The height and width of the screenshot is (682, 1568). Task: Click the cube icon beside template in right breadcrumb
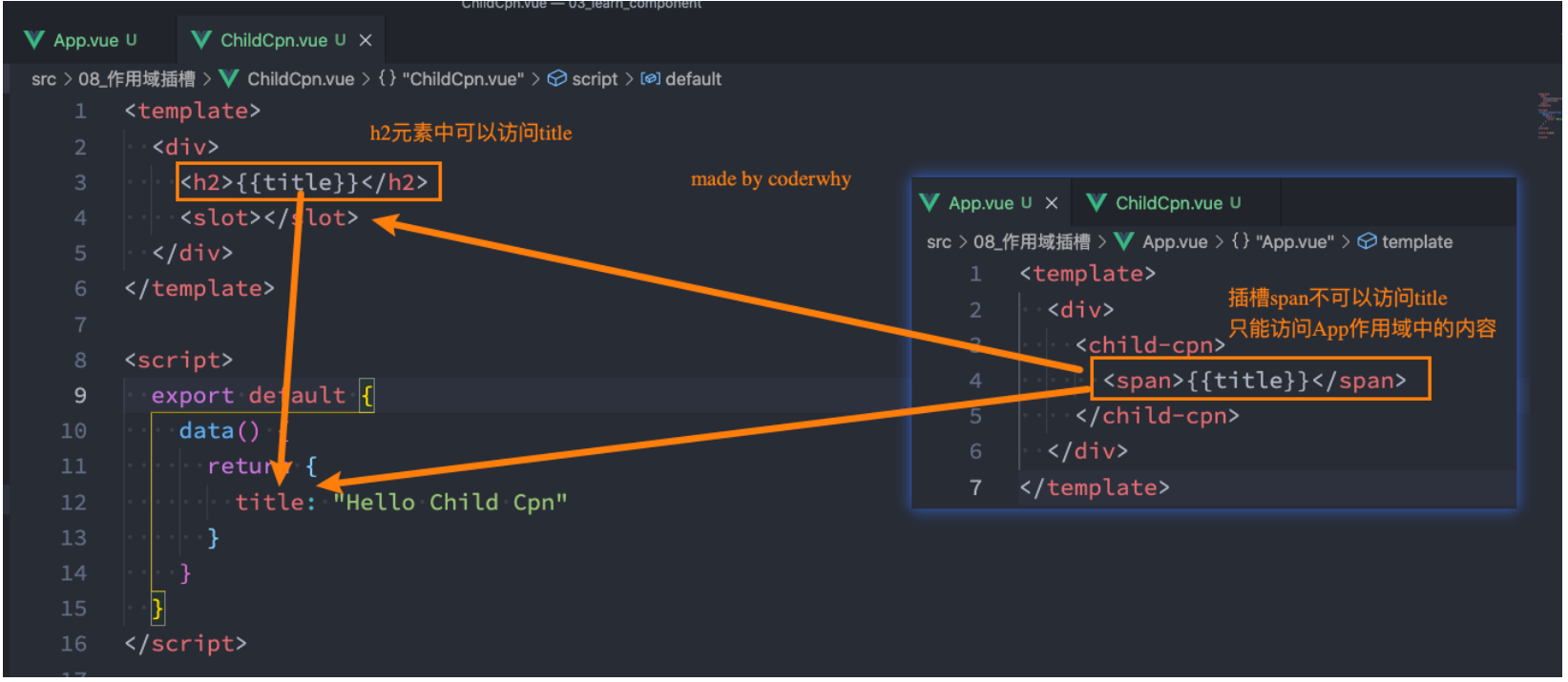tap(1367, 242)
